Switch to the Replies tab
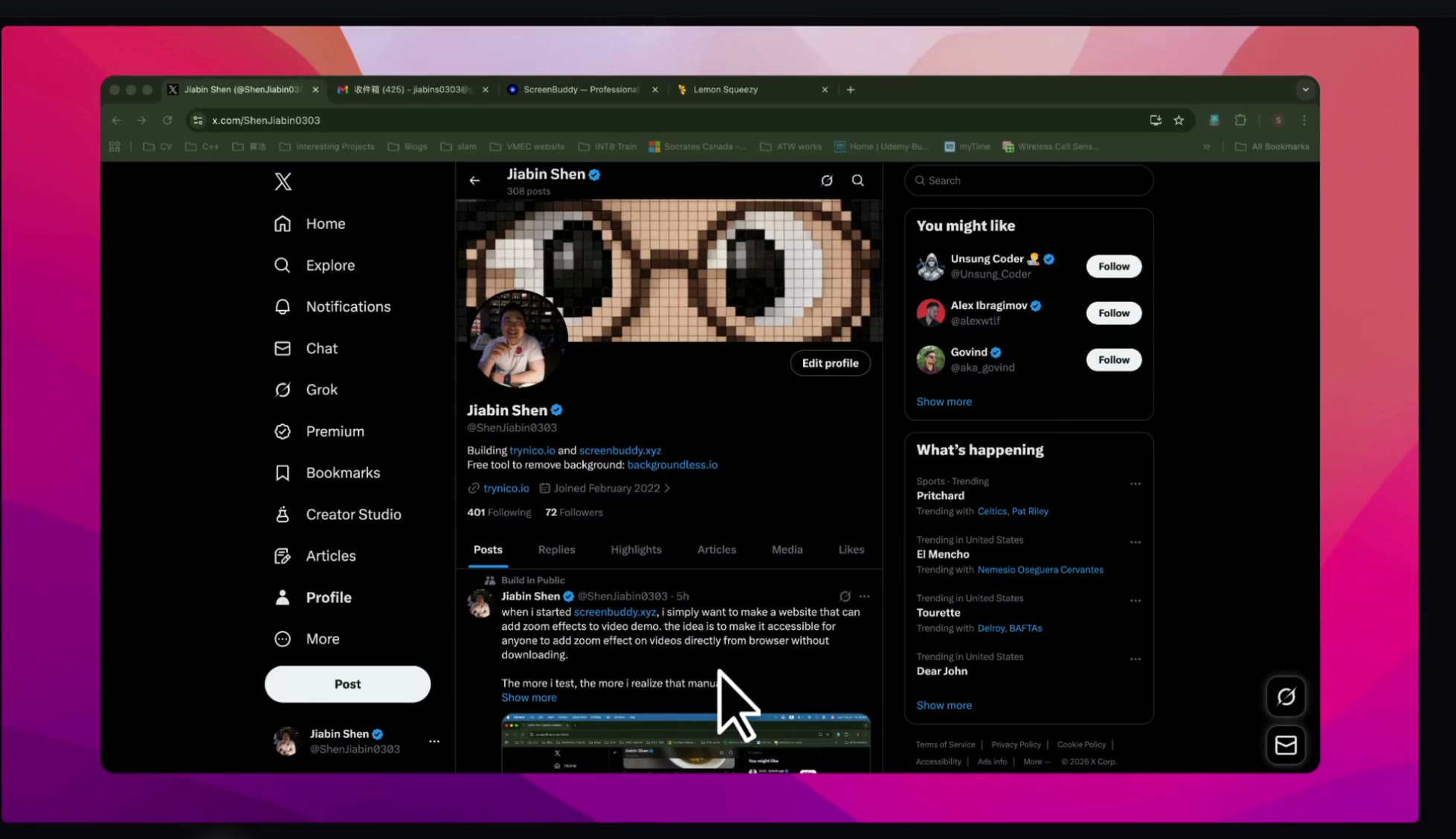The image size is (1456, 839). pyautogui.click(x=556, y=550)
